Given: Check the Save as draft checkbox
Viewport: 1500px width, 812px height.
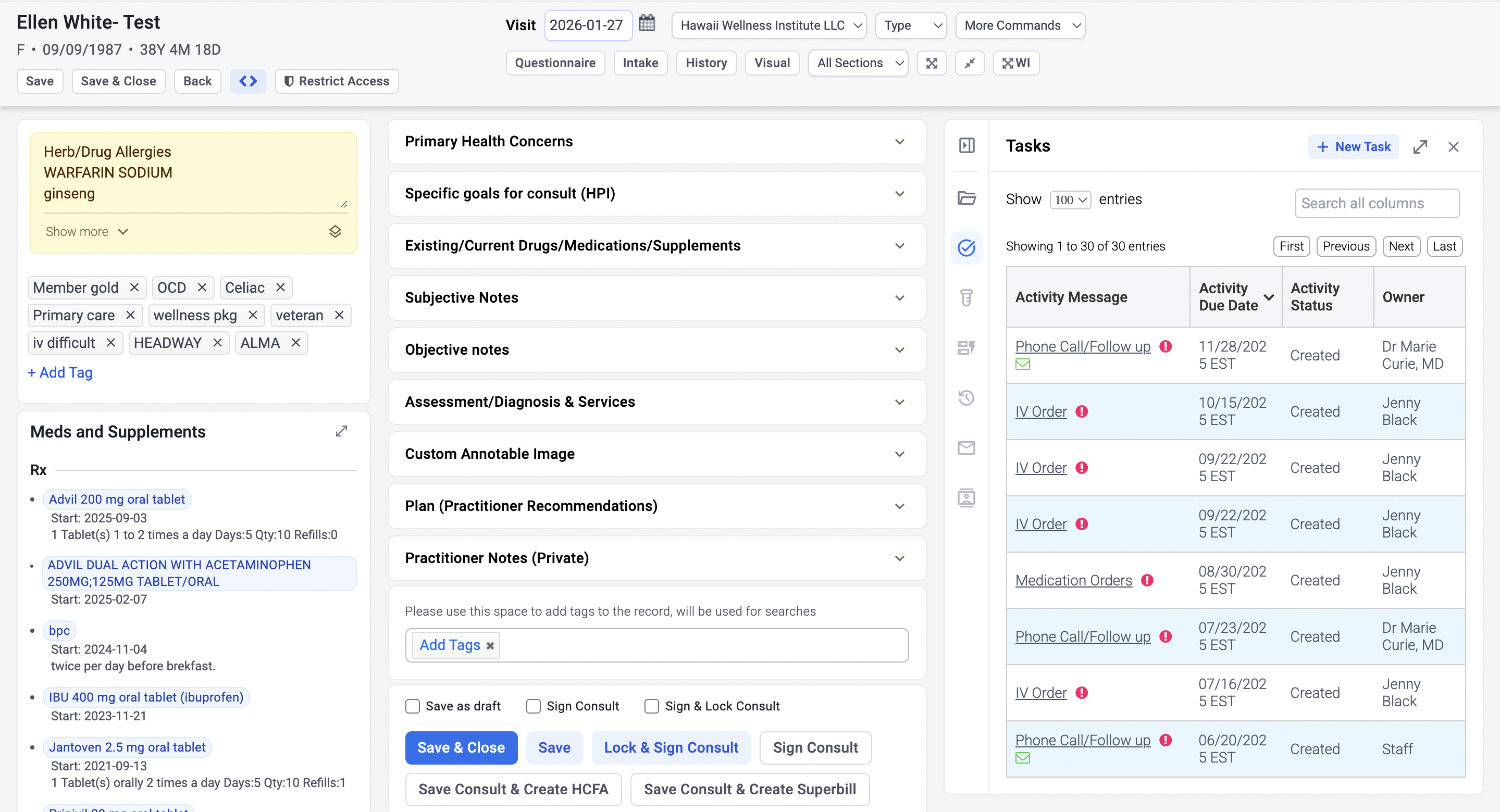Looking at the screenshot, I should pos(412,706).
